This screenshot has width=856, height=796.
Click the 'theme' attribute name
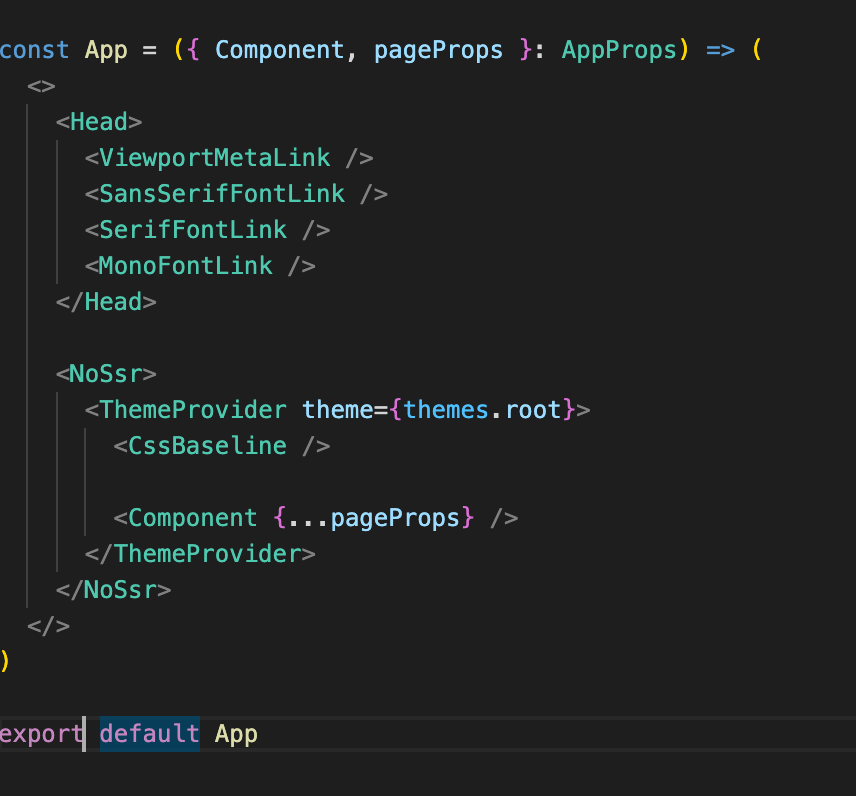pos(337,410)
